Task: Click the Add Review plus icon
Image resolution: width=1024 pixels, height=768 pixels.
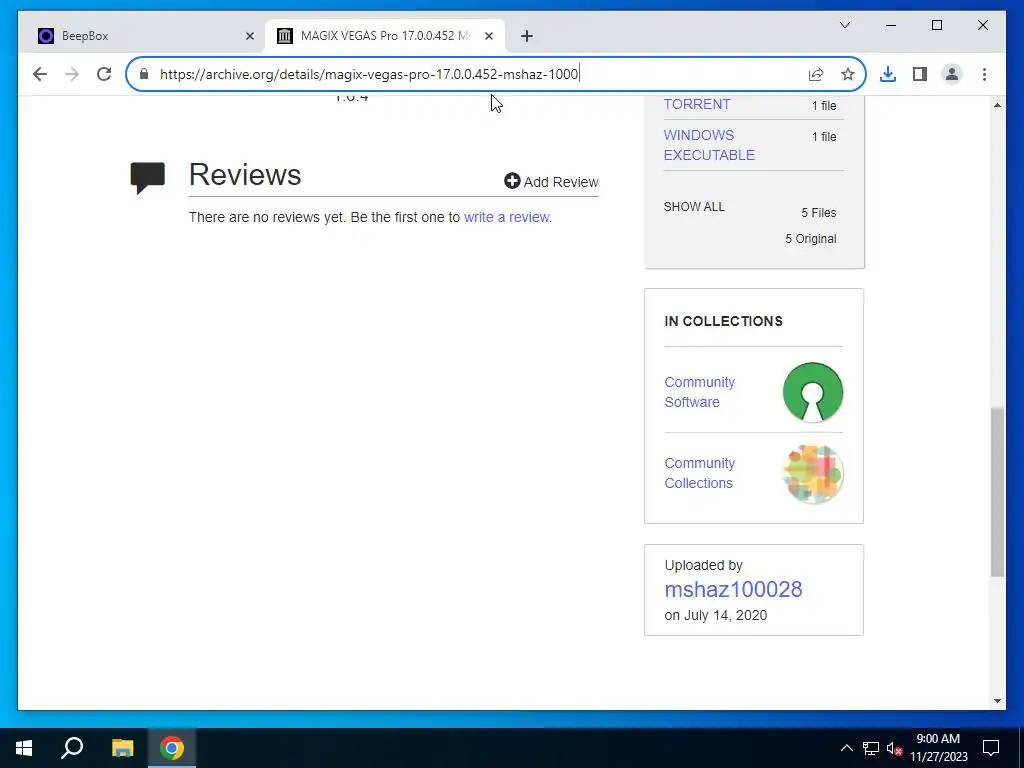Action: pyautogui.click(x=512, y=182)
